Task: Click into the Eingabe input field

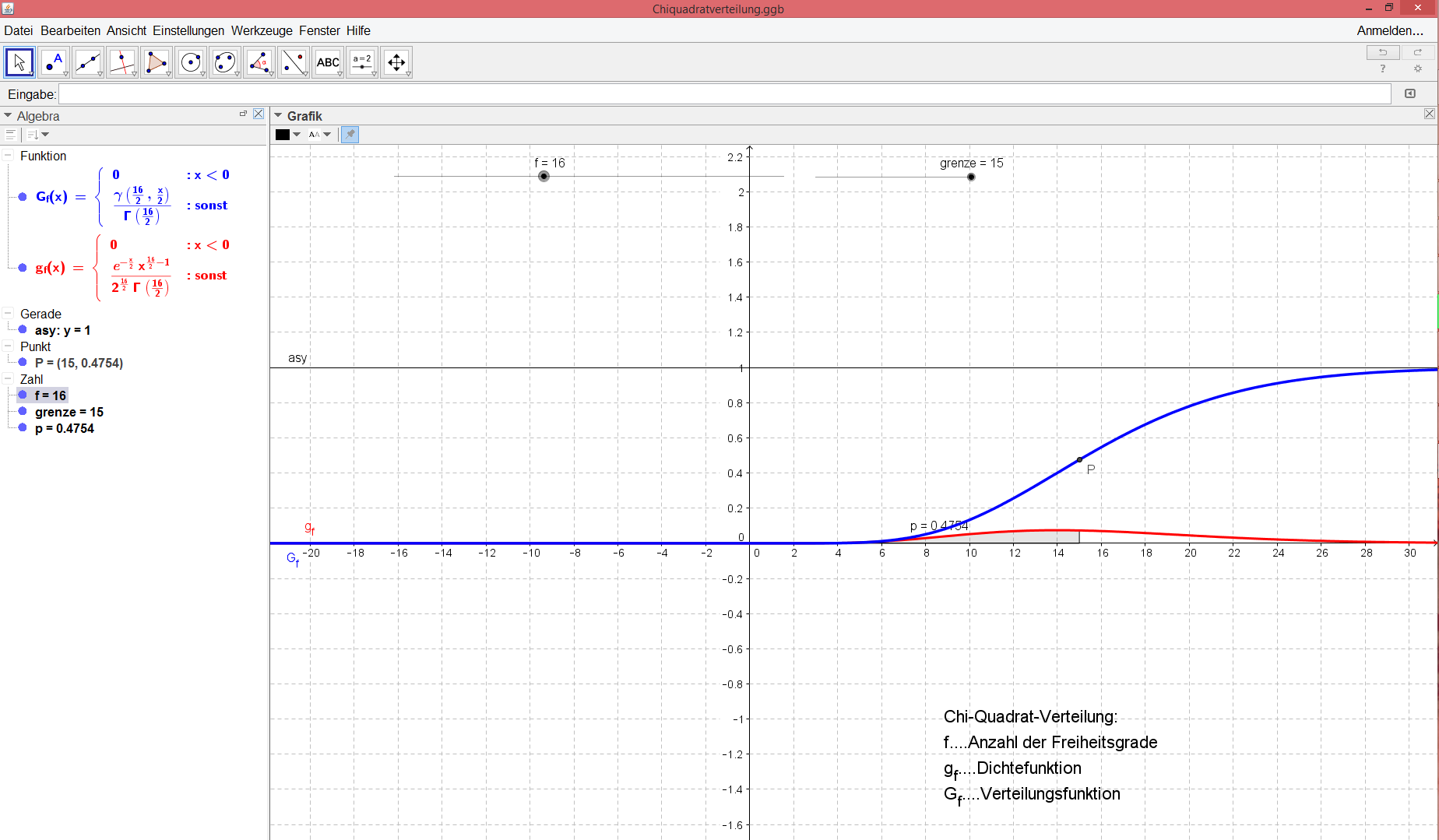Action: coord(725,94)
